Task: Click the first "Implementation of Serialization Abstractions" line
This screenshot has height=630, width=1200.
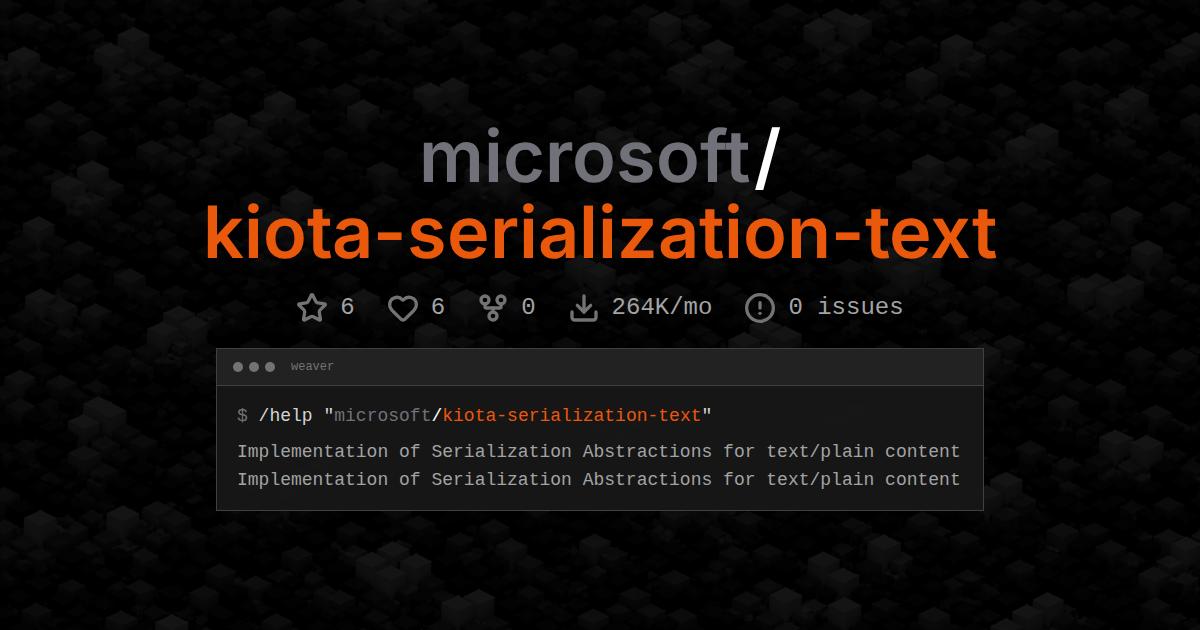Action: pos(598,452)
